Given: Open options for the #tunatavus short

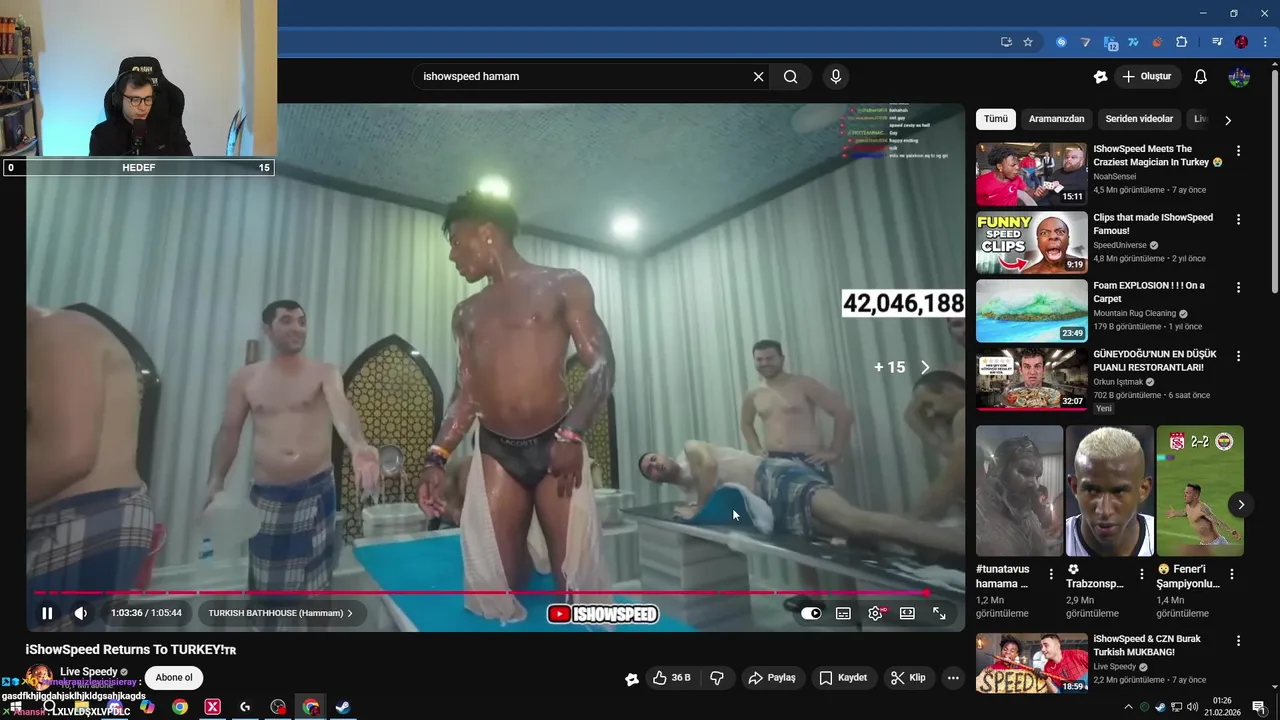Looking at the screenshot, I should tap(1051, 574).
